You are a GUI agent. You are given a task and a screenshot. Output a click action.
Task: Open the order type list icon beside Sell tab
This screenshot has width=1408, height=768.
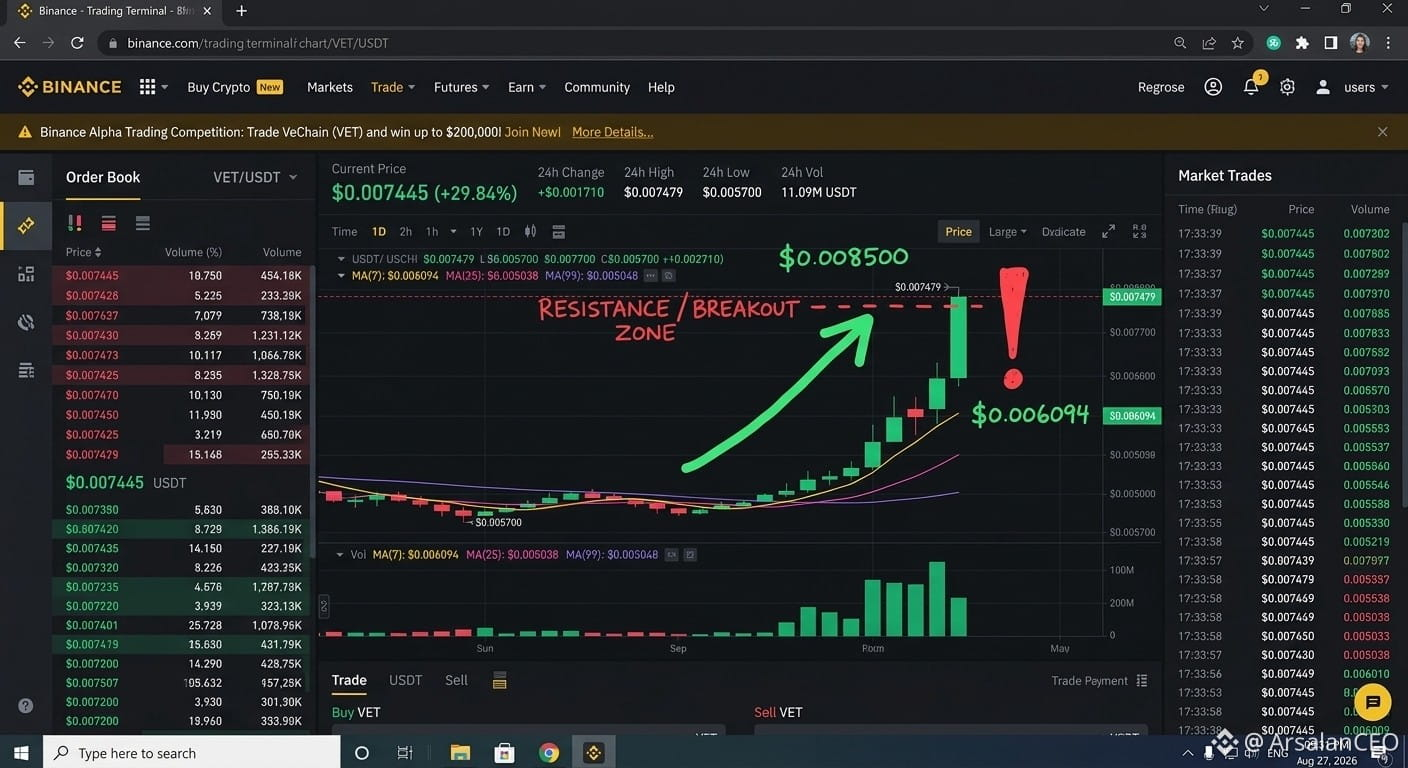coord(500,681)
